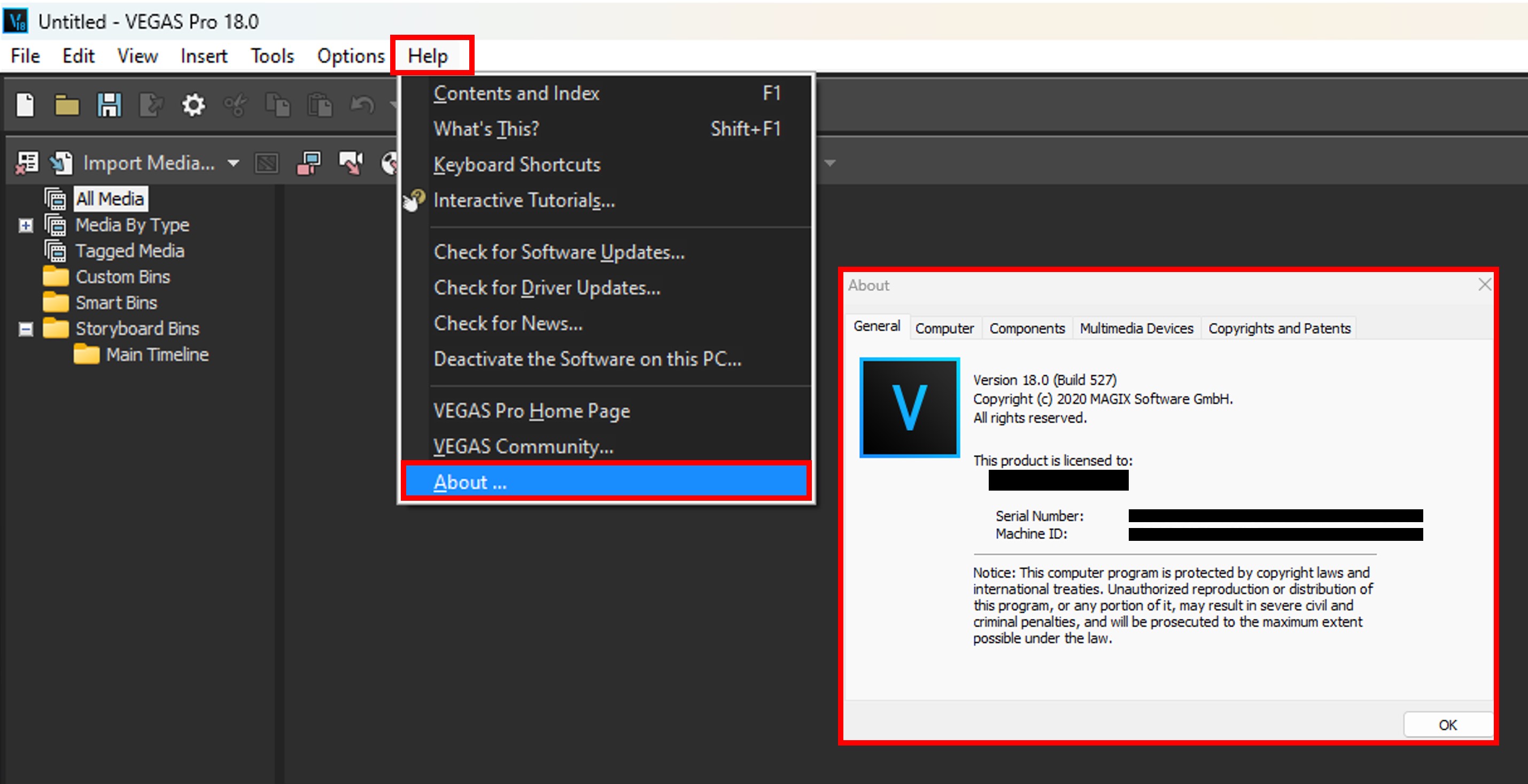Select Smart Bins tree item

pyautogui.click(x=117, y=303)
